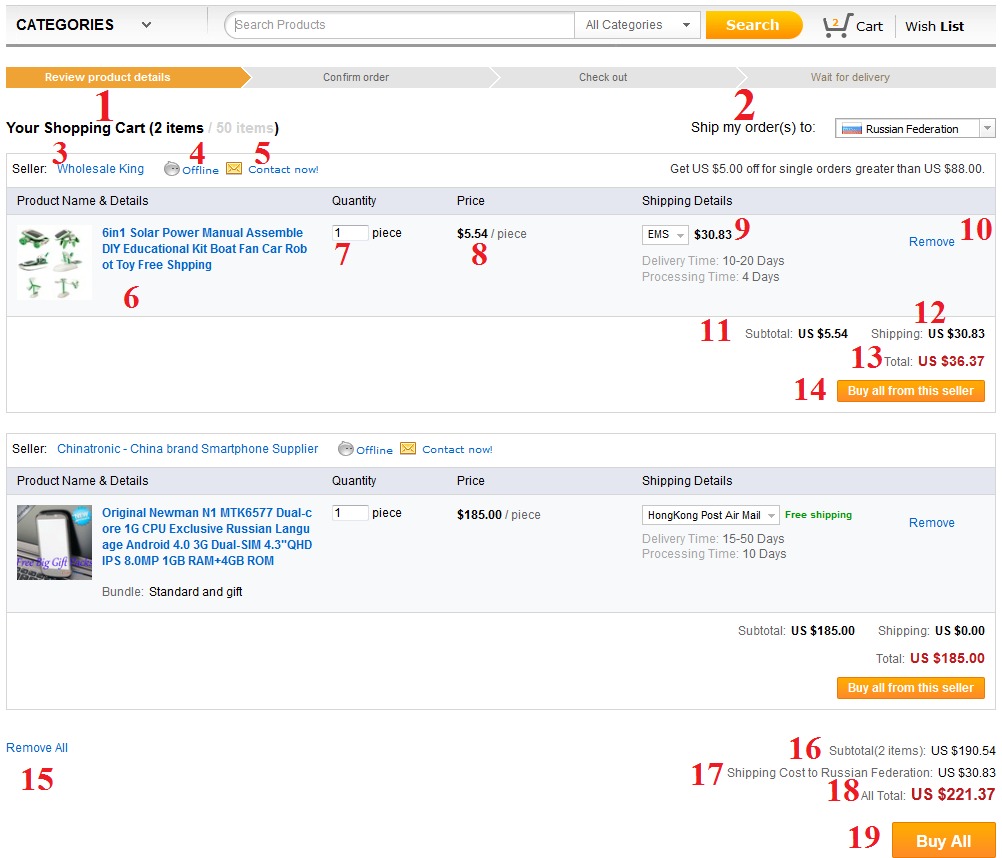
Task: Click Wholesale King's envelope contact icon
Action: (x=234, y=169)
